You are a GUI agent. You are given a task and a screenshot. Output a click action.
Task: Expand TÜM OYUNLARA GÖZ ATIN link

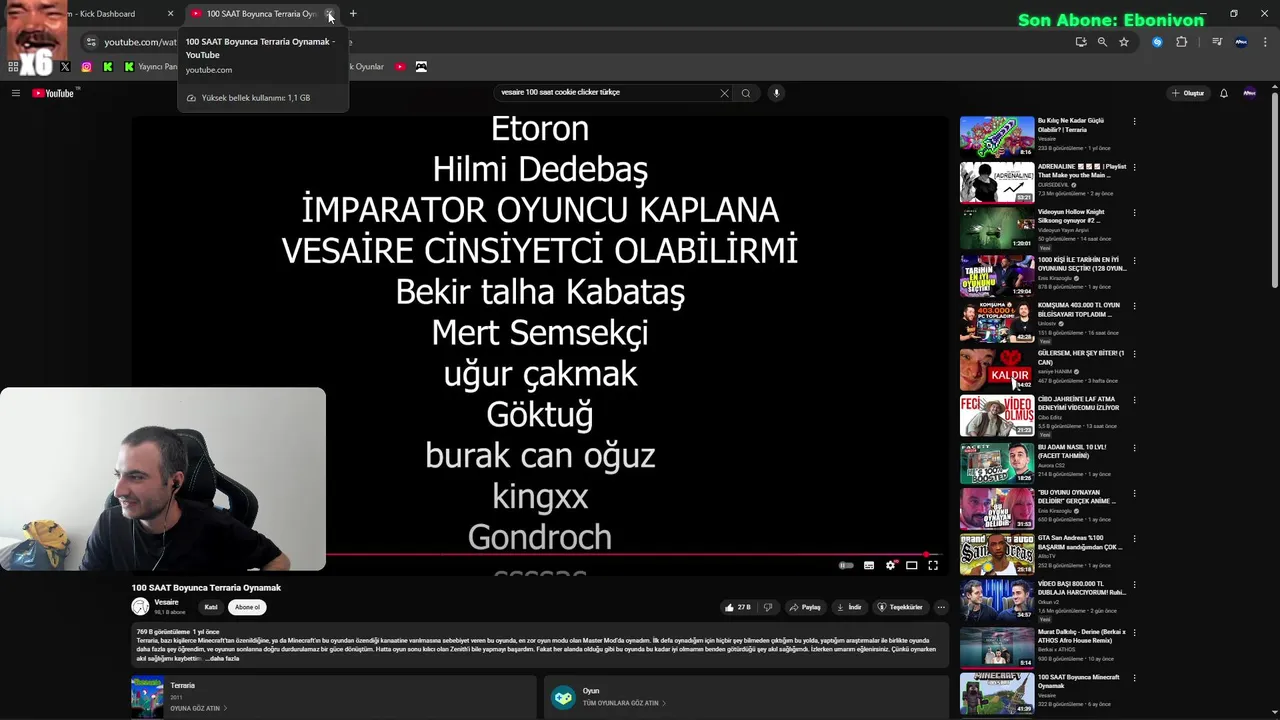pos(624,703)
